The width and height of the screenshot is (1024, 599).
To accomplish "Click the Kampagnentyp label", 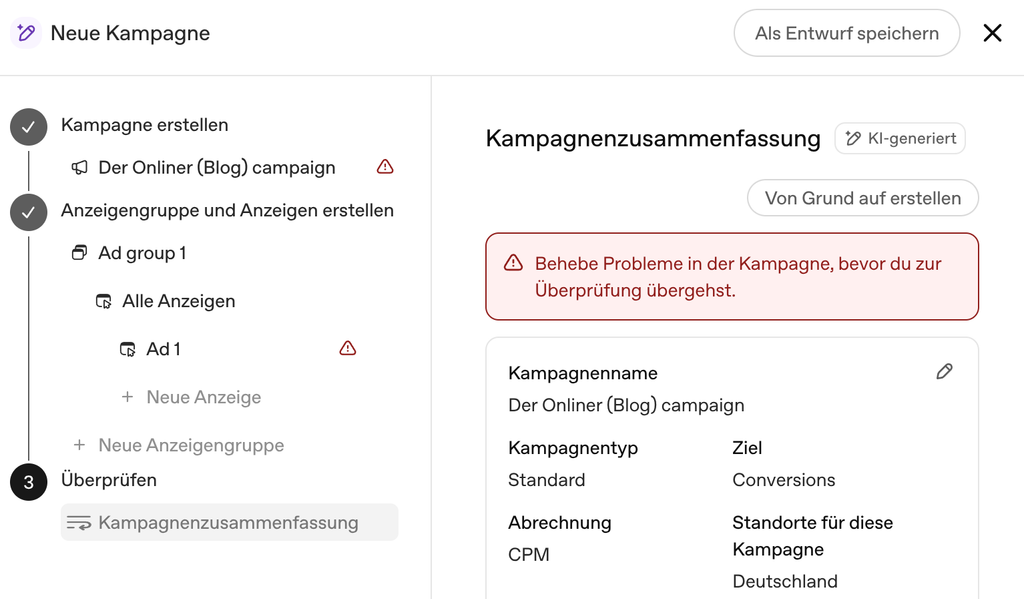I will point(573,448).
